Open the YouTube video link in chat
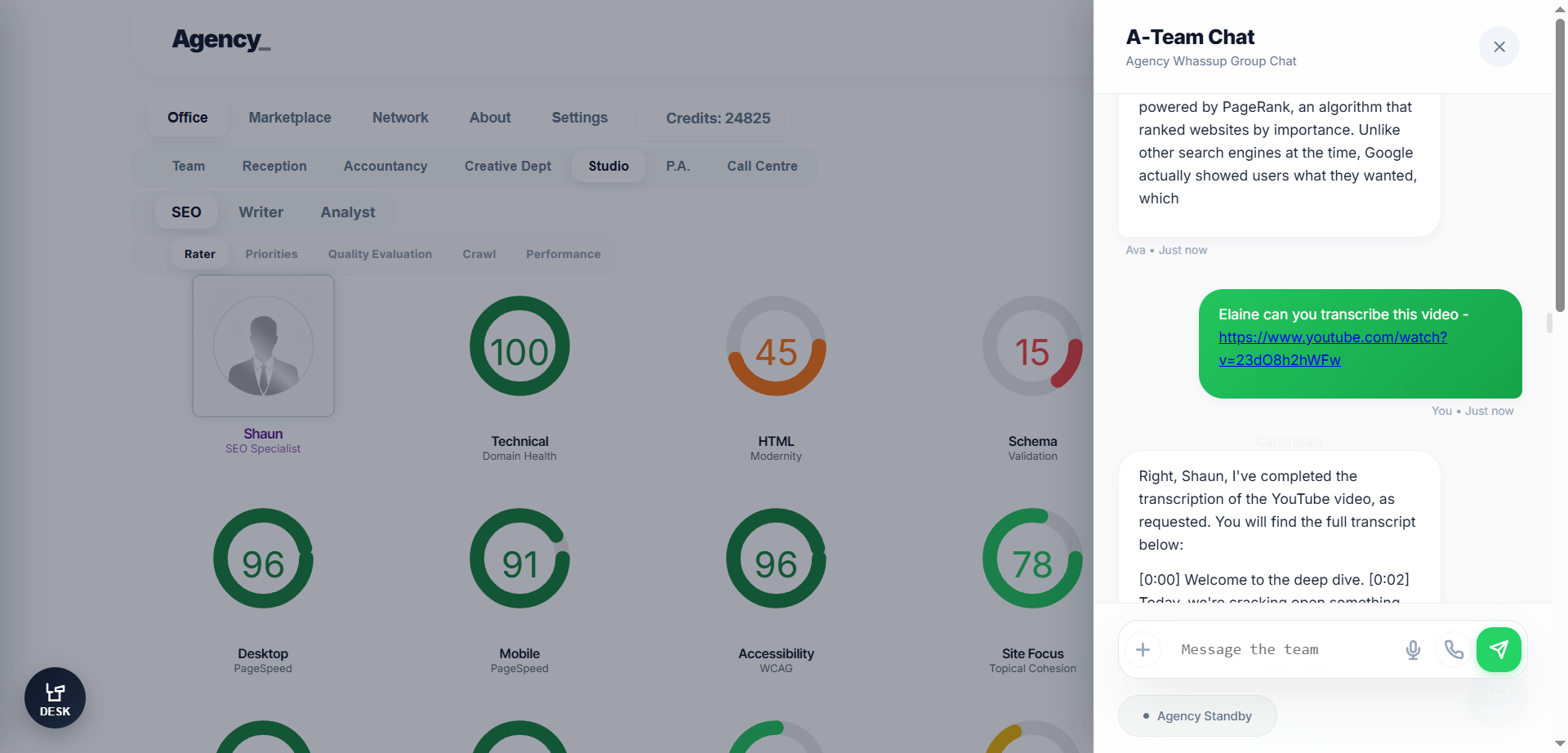This screenshot has width=1568, height=753. pyautogui.click(x=1332, y=348)
